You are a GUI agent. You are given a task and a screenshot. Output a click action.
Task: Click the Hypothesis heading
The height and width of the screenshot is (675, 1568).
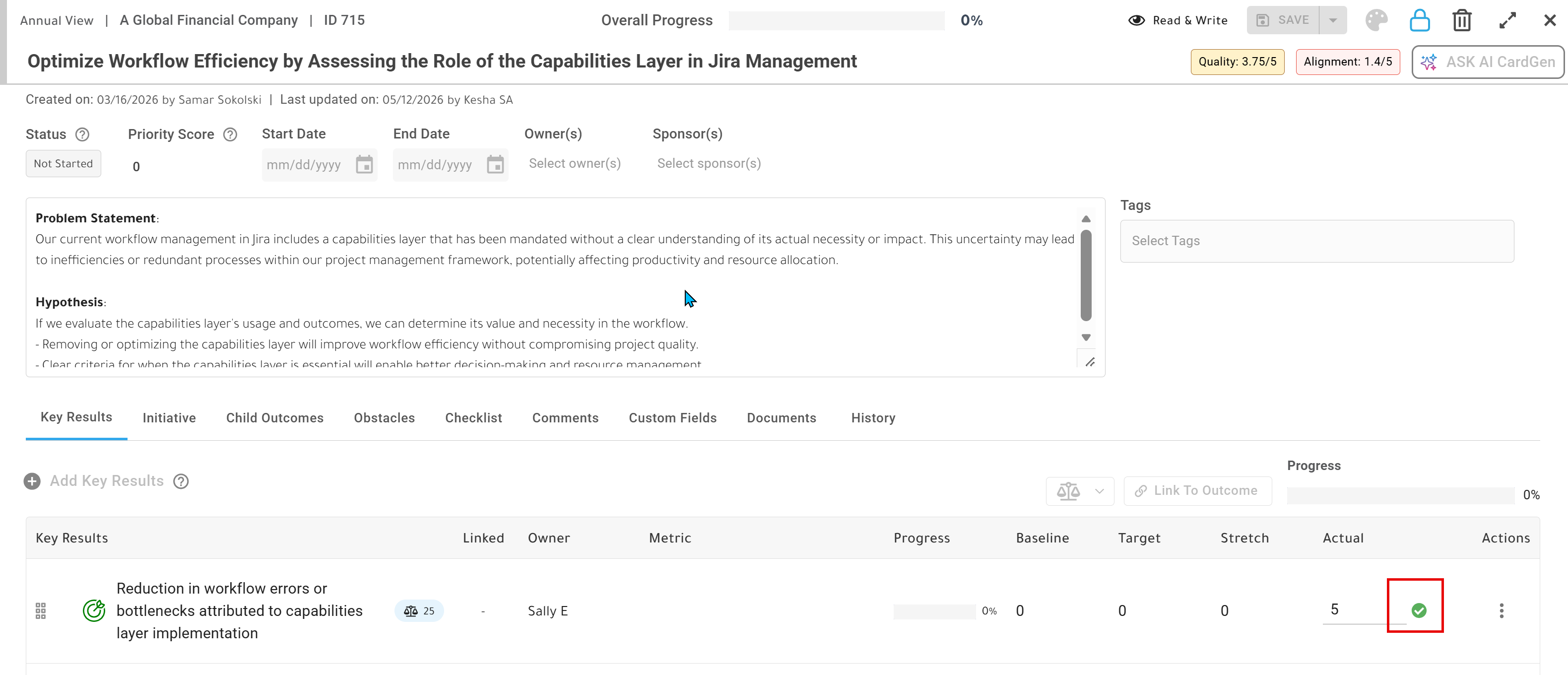click(69, 302)
